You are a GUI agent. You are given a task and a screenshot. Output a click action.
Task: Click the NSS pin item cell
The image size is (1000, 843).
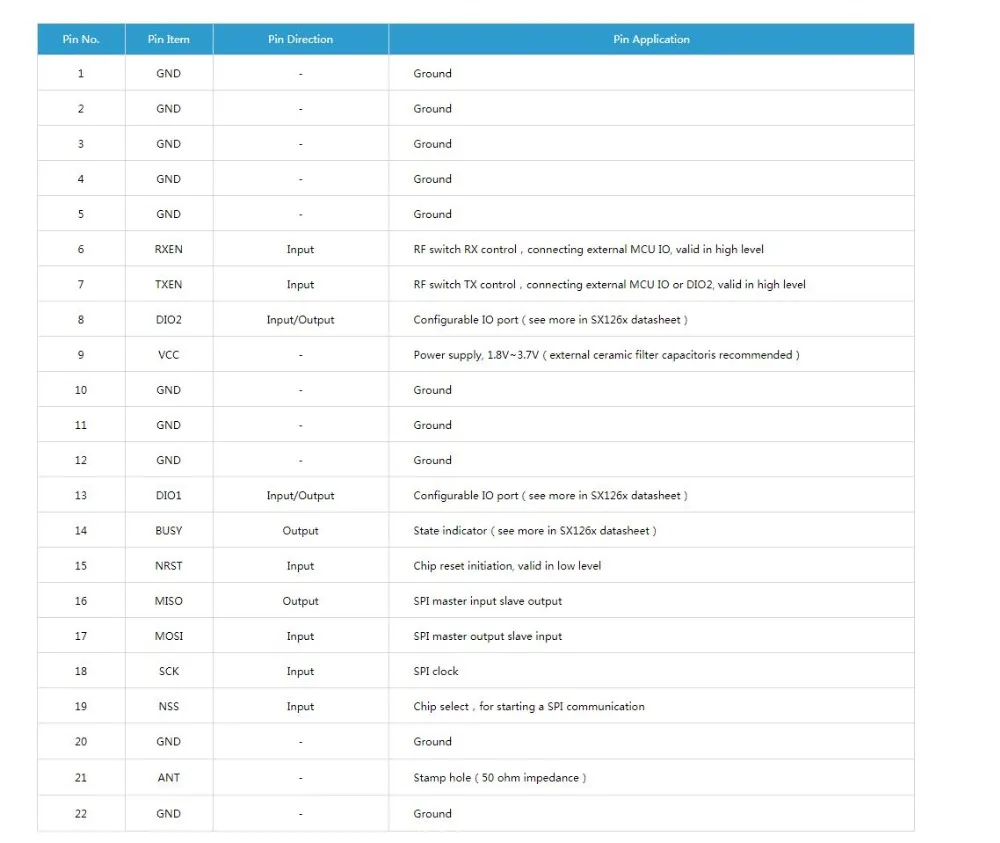point(169,706)
